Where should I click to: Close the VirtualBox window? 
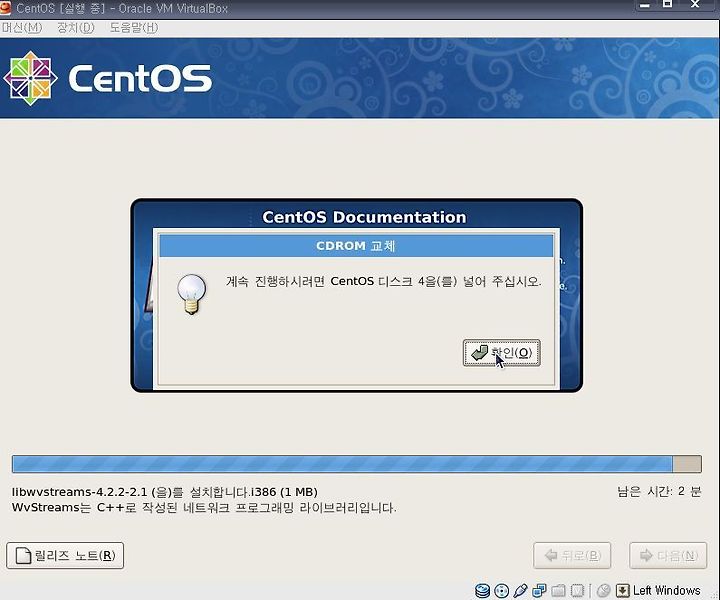pyautogui.click(x=695, y=5)
